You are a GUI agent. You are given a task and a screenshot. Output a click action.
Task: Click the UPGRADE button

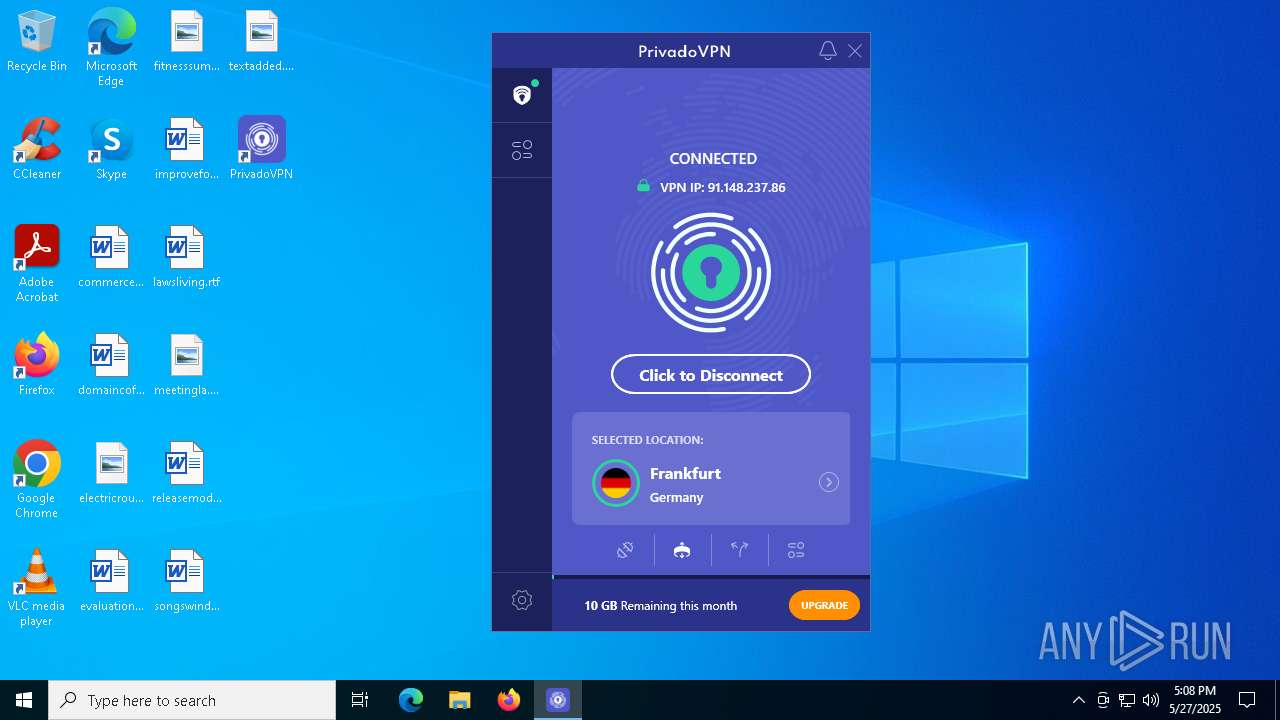pos(824,605)
